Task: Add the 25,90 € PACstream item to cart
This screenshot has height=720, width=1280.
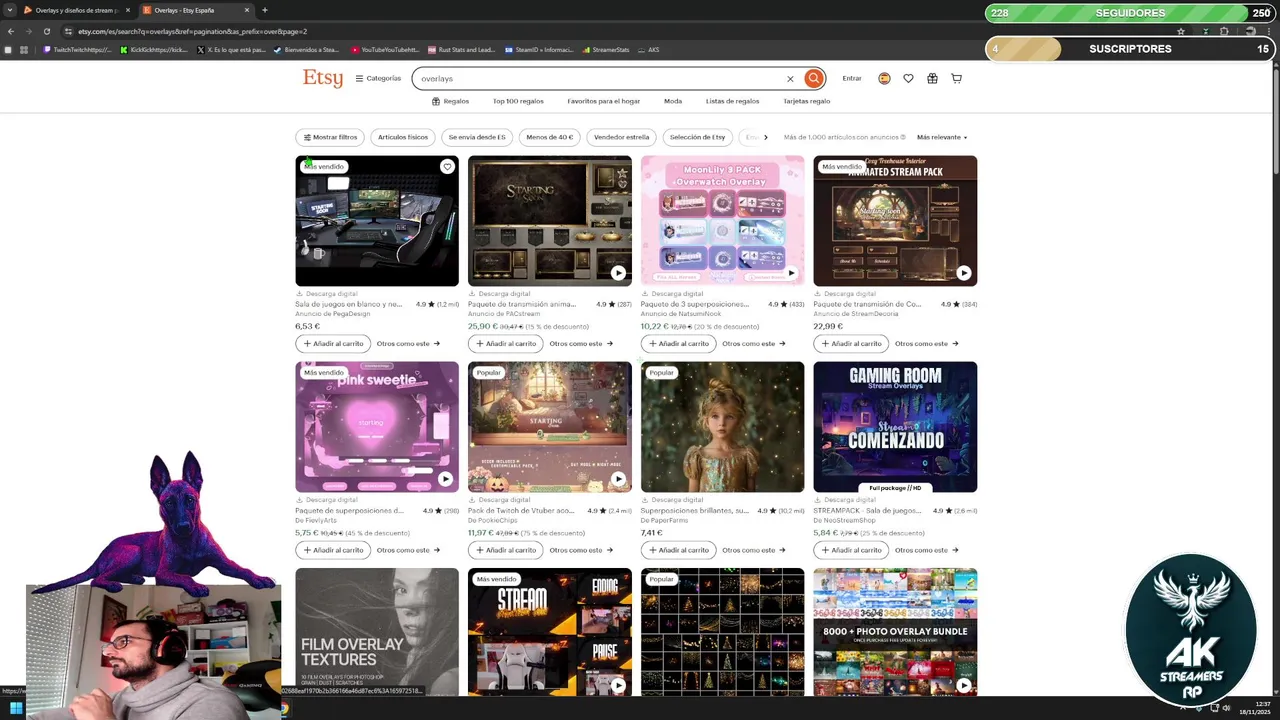Action: [x=505, y=344]
